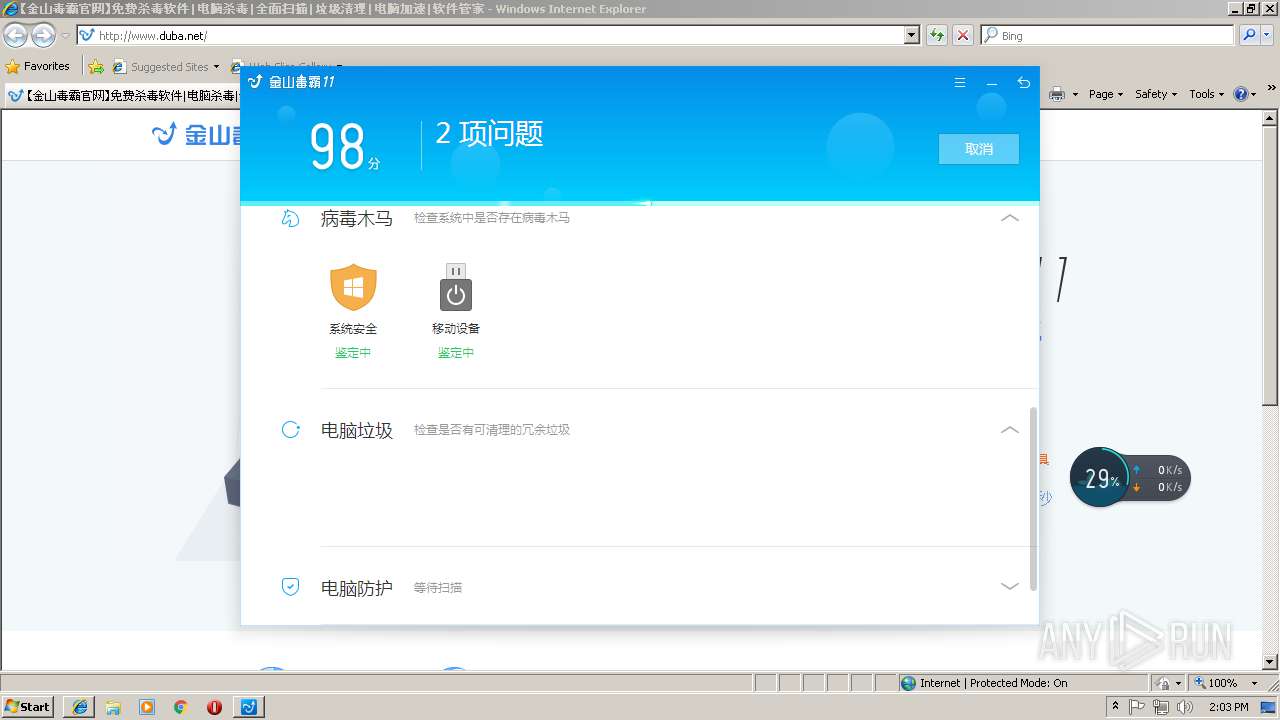Open the address bar URL dropdown
Viewport: 1280px width, 720px height.
click(x=912, y=35)
